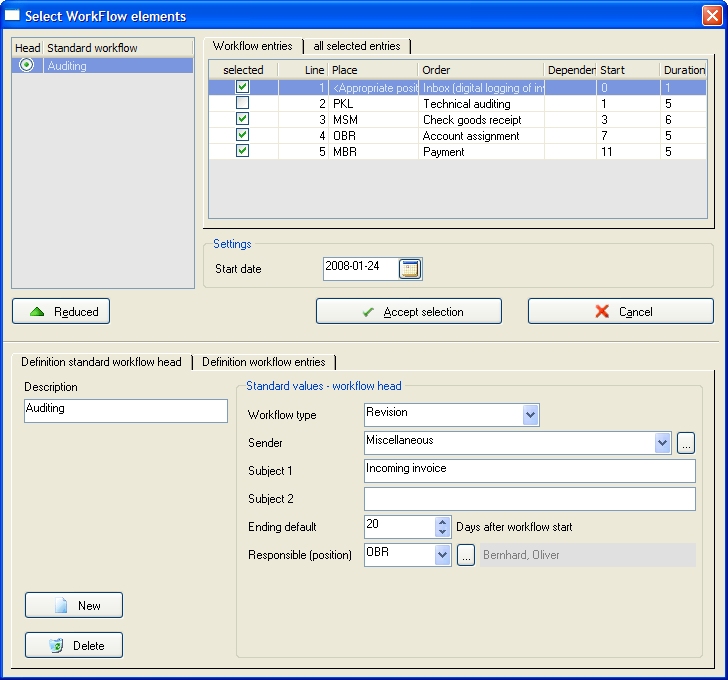728x680 pixels.
Task: Increase the Ending default days value
Action: tap(442, 522)
